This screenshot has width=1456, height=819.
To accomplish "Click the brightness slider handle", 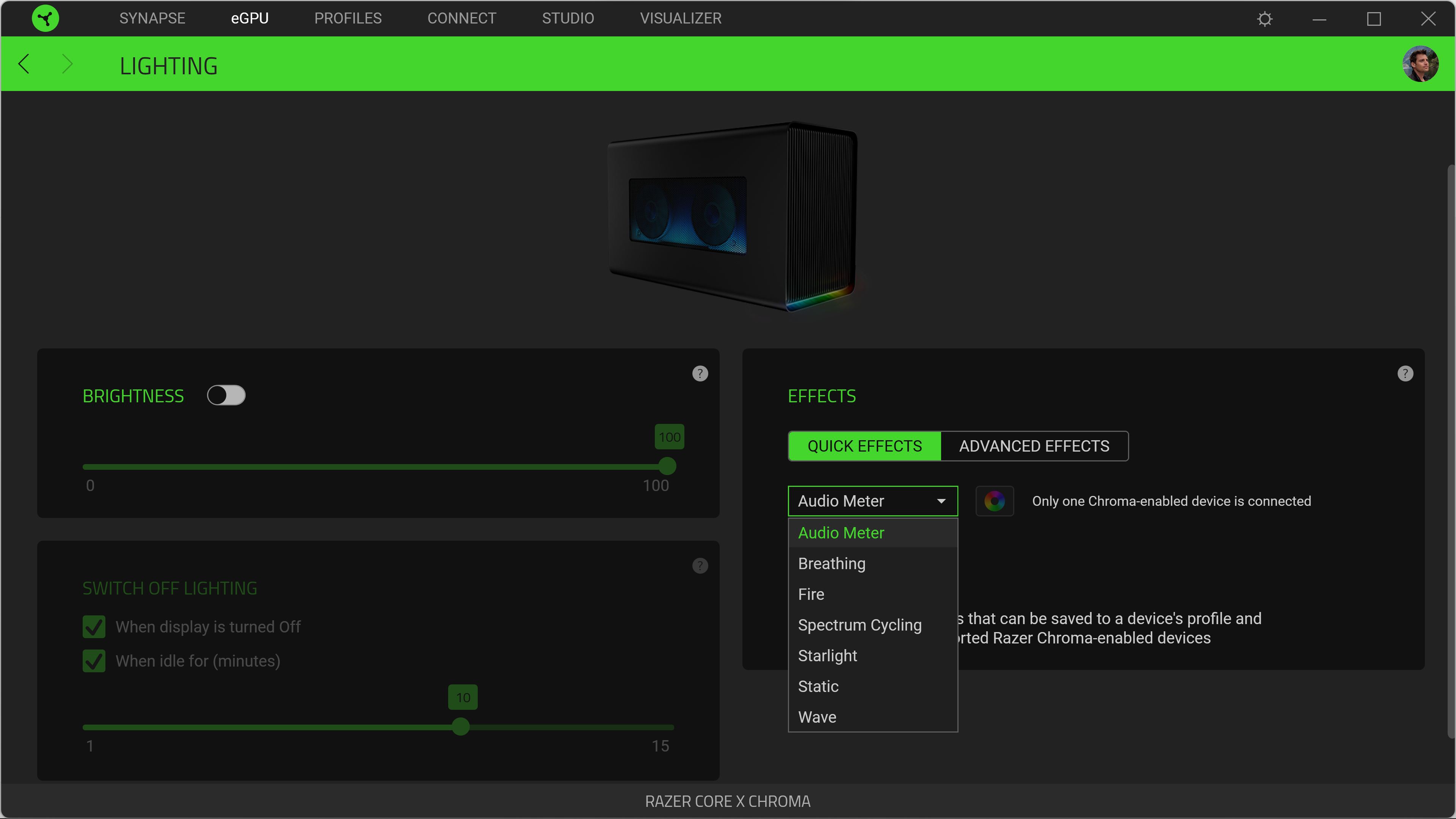I will 667,466.
